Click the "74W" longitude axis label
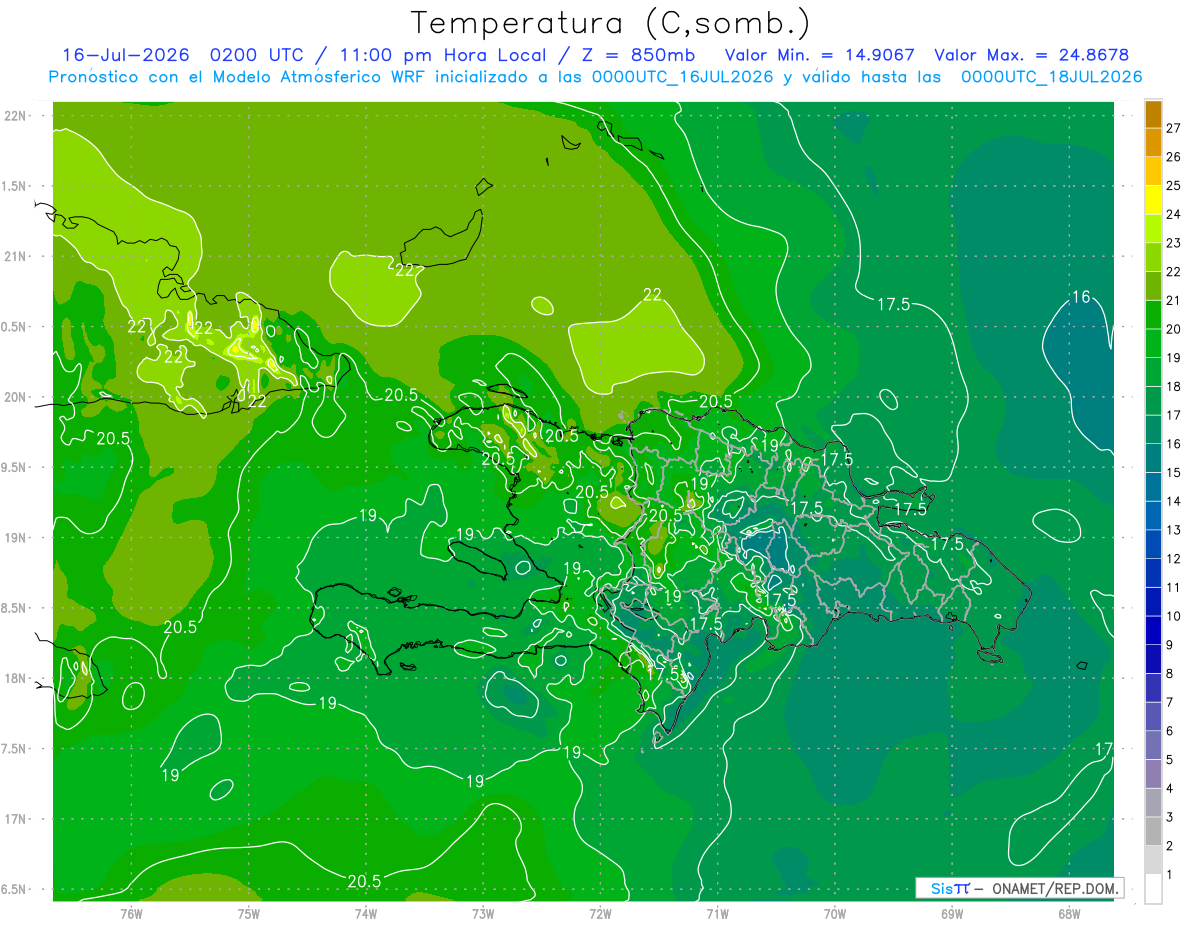 (x=366, y=914)
